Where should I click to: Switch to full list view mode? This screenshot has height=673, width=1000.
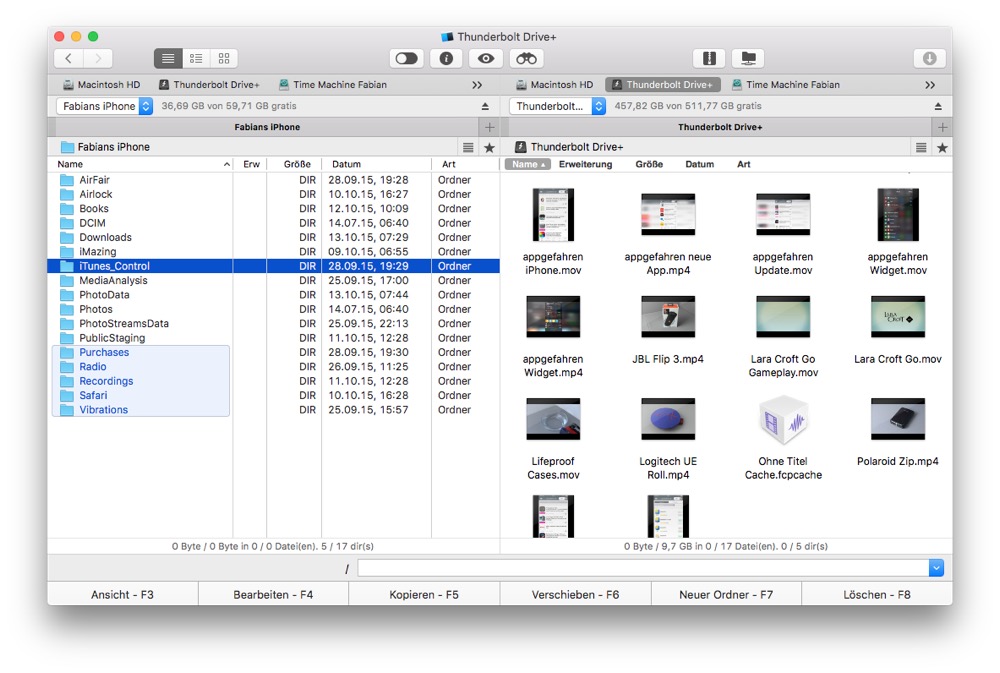pyautogui.click(x=168, y=59)
